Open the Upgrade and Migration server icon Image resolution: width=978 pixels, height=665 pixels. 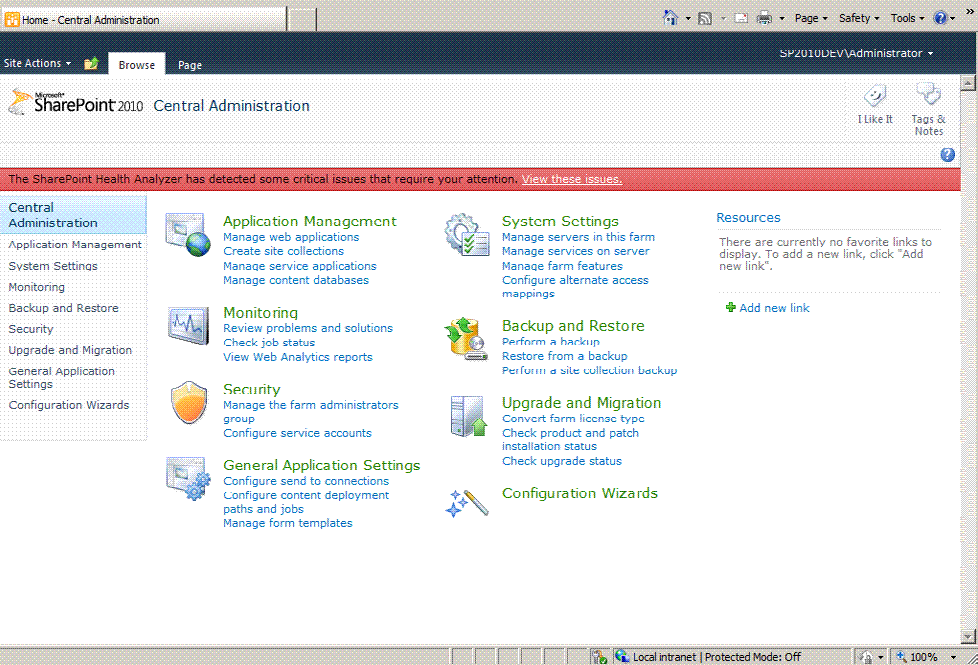[x=468, y=416]
